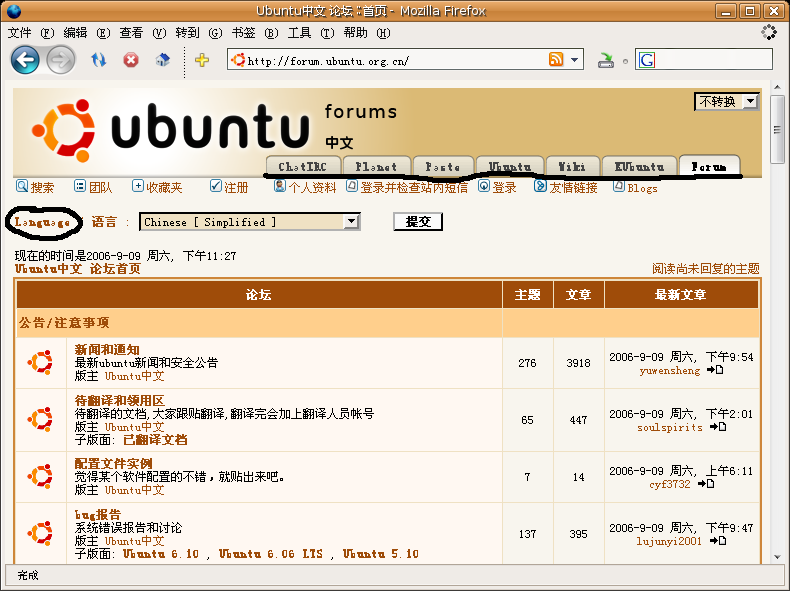Click the vertical scrollbar down arrow

pos(777,557)
